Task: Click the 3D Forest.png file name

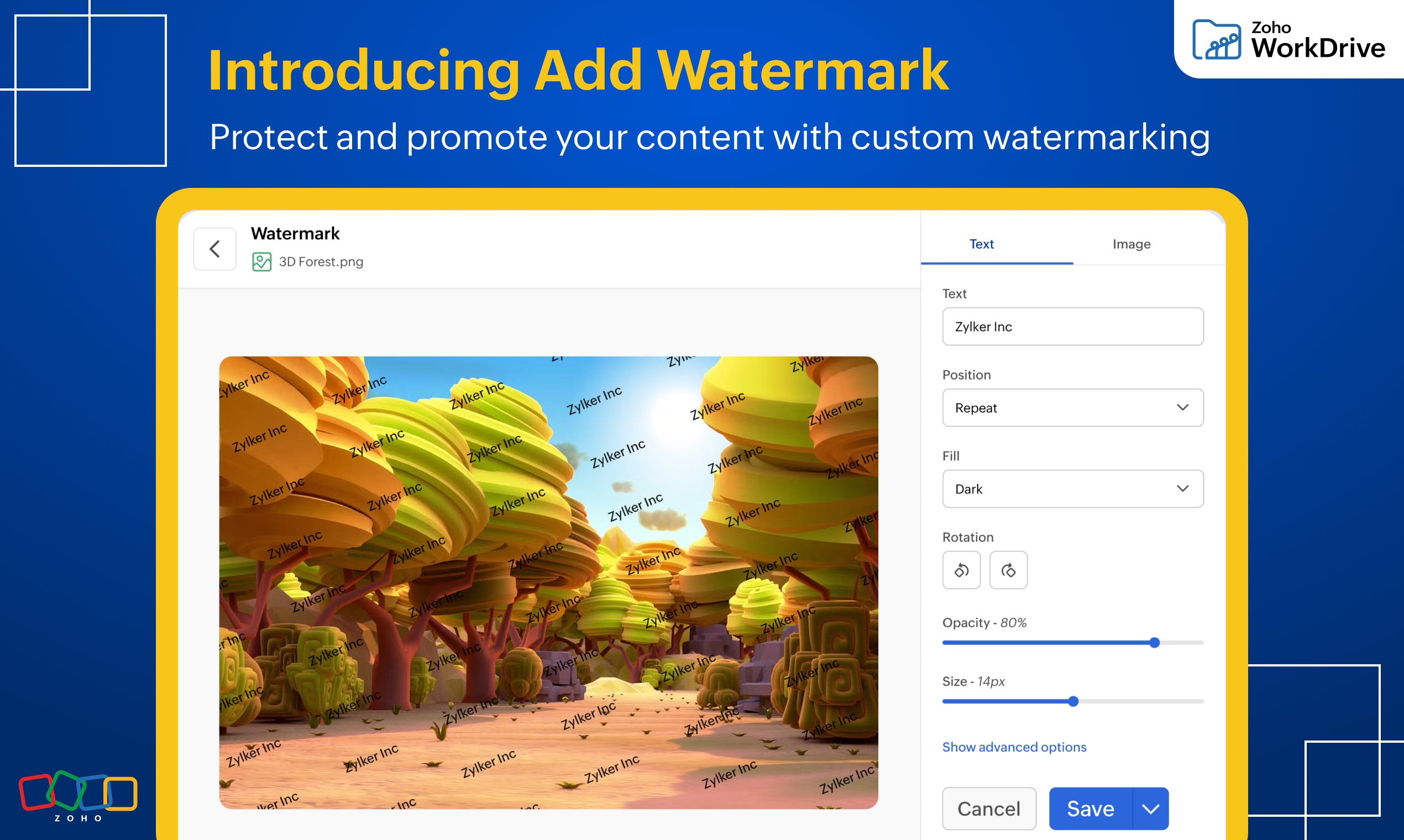Action: coord(321,261)
